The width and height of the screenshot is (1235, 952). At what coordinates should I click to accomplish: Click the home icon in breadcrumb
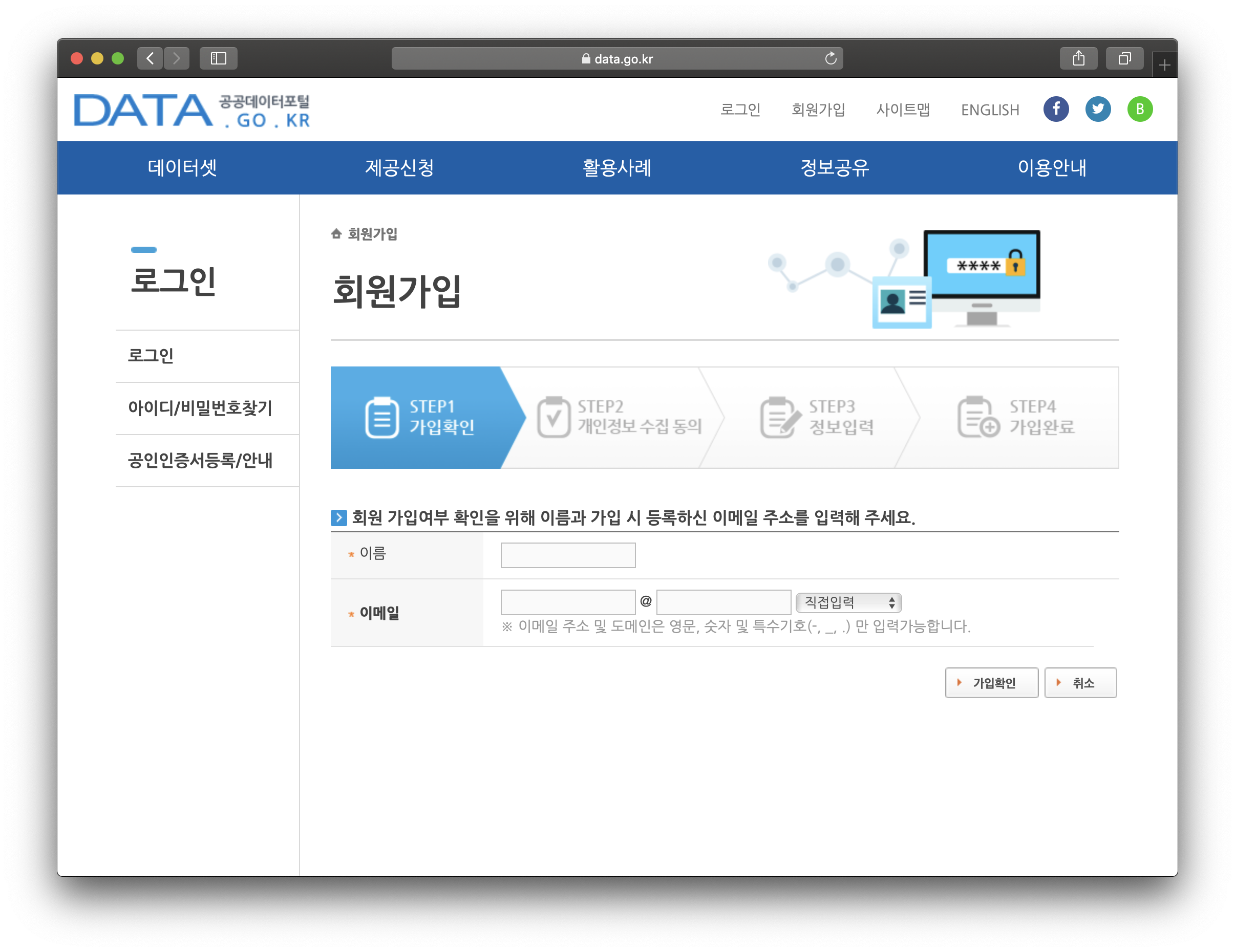336,233
